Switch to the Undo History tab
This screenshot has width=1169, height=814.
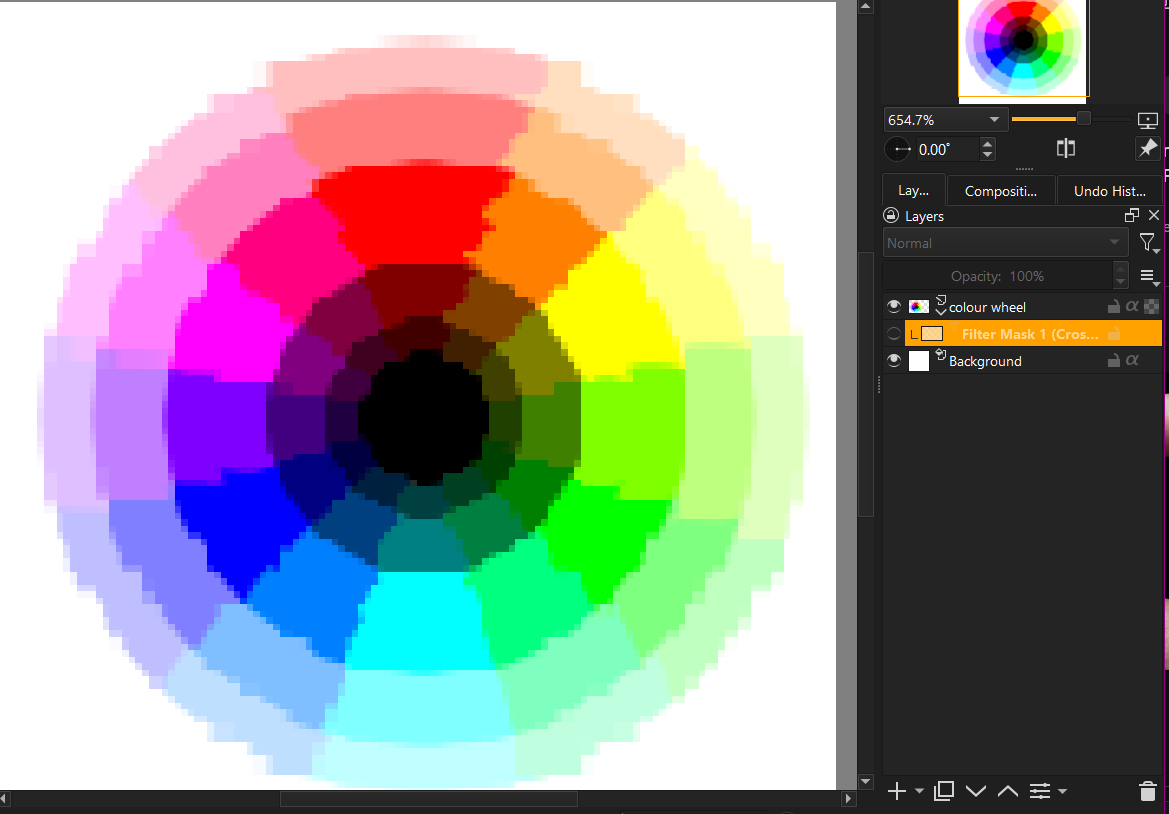coord(1109,191)
